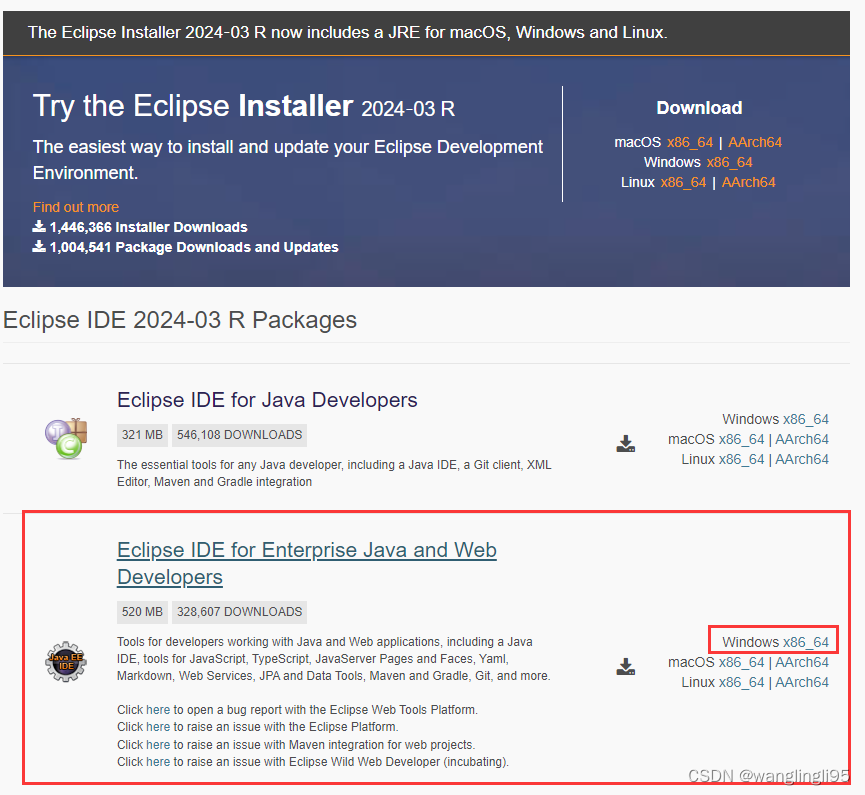Download installer for Windows x86_64
This screenshot has width=865, height=795.
coord(729,162)
